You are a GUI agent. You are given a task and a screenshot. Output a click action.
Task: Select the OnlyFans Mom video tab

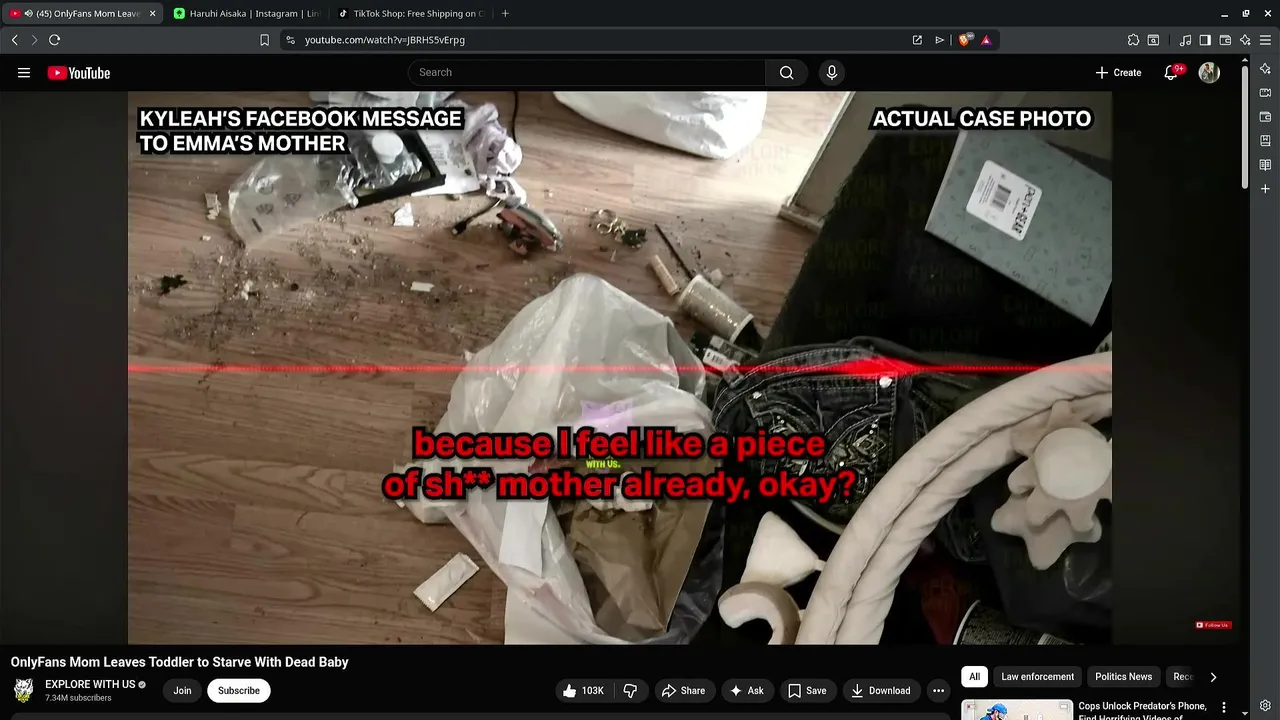(x=82, y=14)
